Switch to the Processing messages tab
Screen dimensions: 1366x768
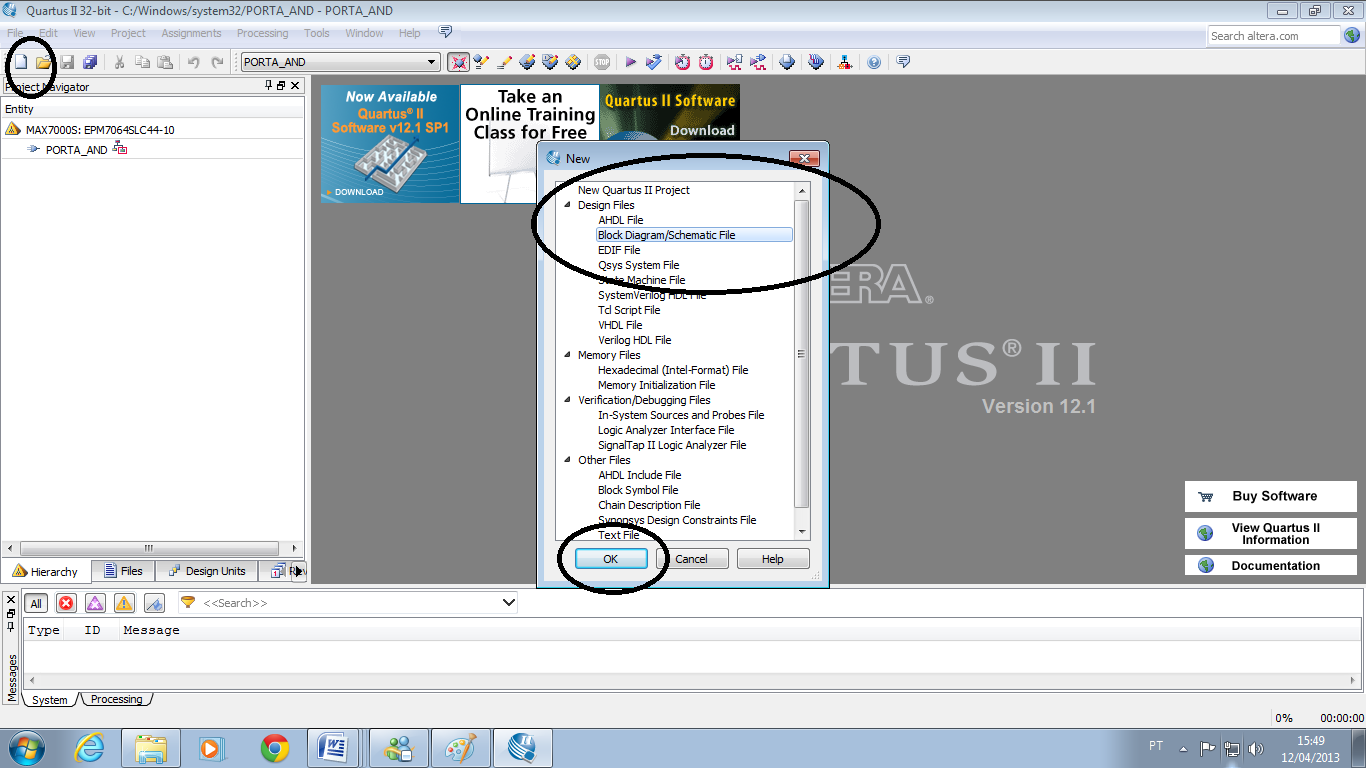[x=116, y=699]
